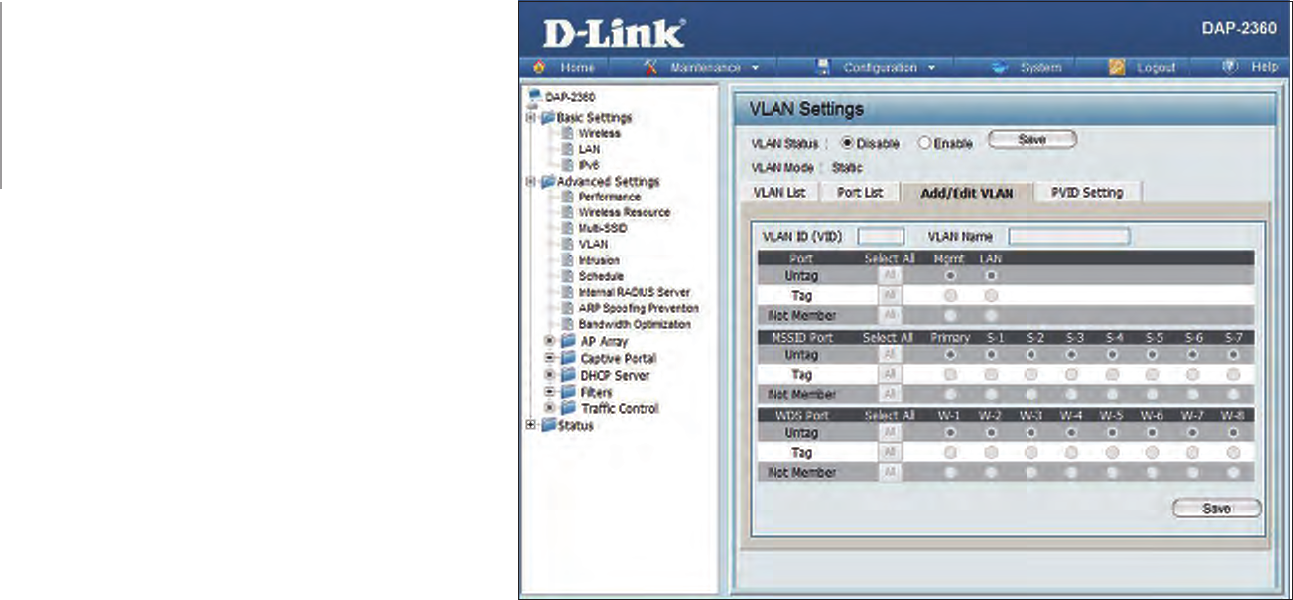Click the Multi-SSID page icon
The width and height of the screenshot is (1293, 600).
click(567, 228)
